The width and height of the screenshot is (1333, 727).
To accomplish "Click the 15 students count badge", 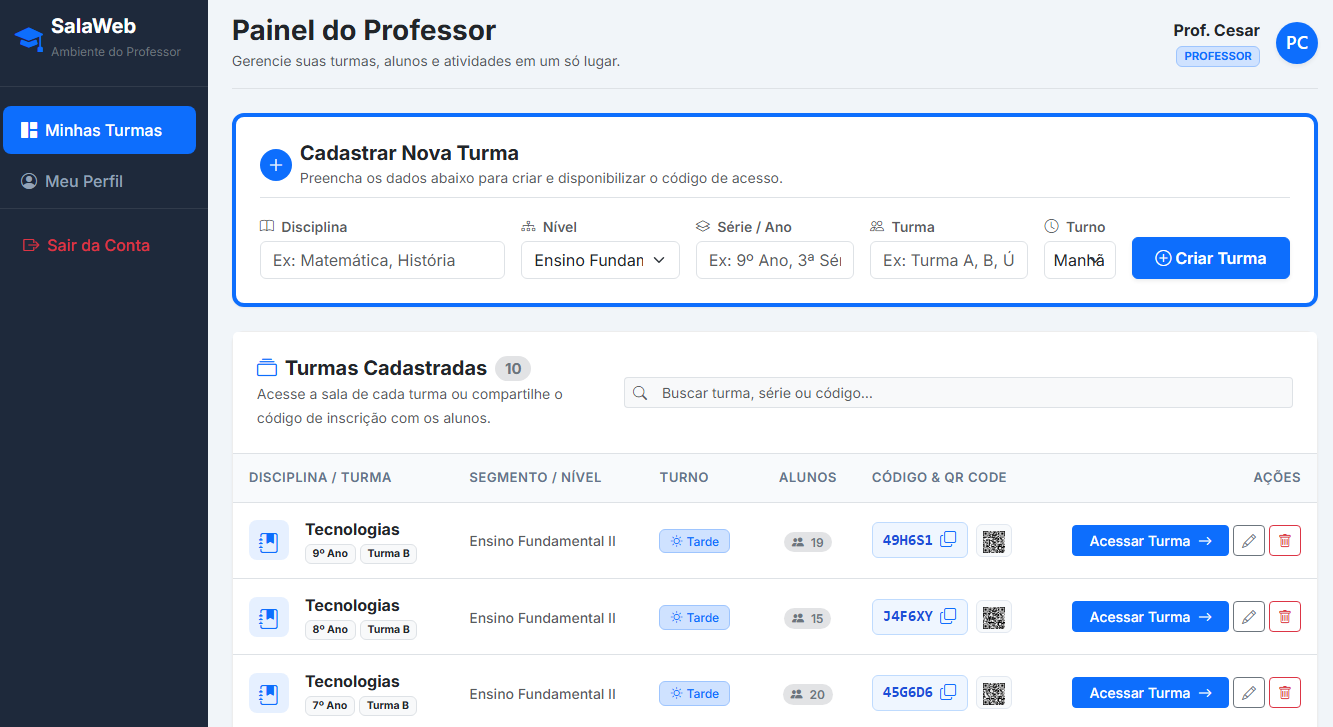I will tap(807, 618).
